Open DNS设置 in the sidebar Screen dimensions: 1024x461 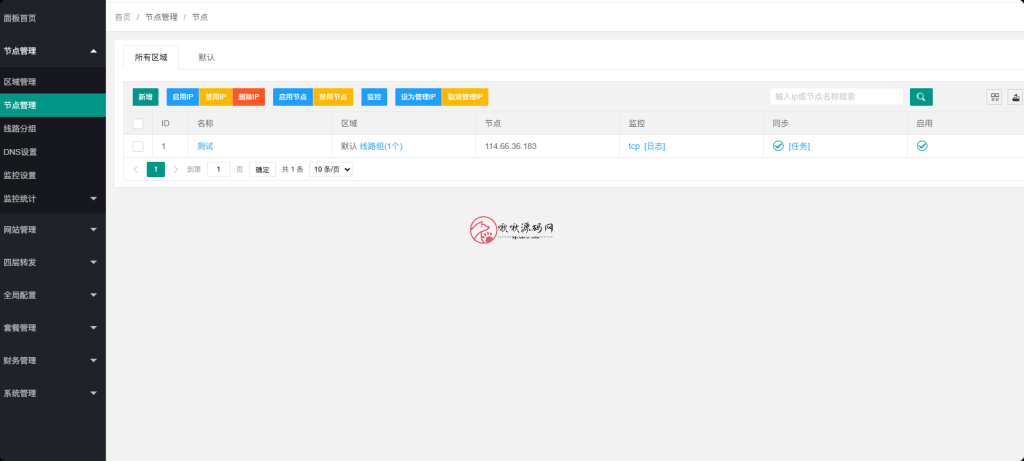(53, 152)
